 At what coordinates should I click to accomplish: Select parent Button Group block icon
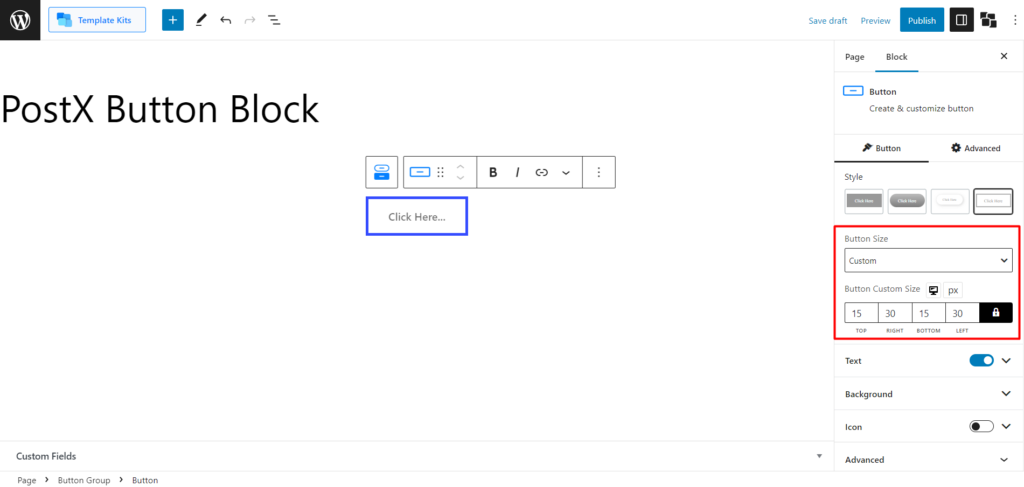(381, 172)
